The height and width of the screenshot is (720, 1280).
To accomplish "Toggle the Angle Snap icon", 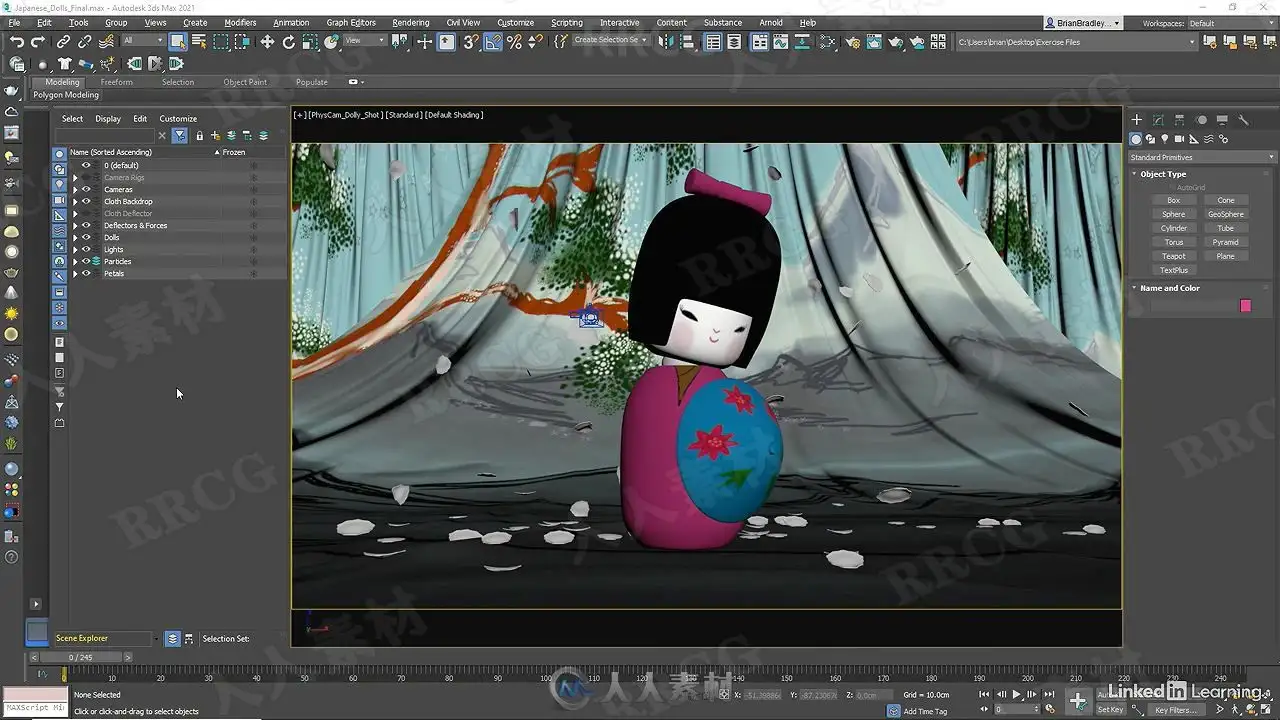I will click(493, 42).
